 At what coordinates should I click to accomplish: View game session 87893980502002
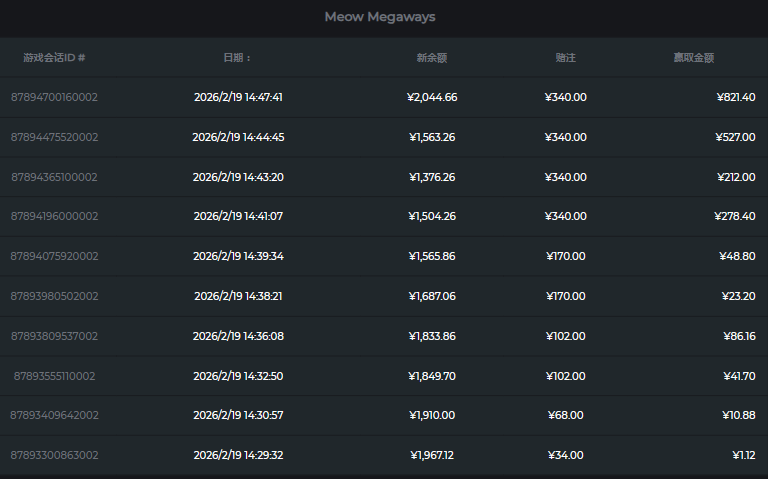[x=54, y=296]
